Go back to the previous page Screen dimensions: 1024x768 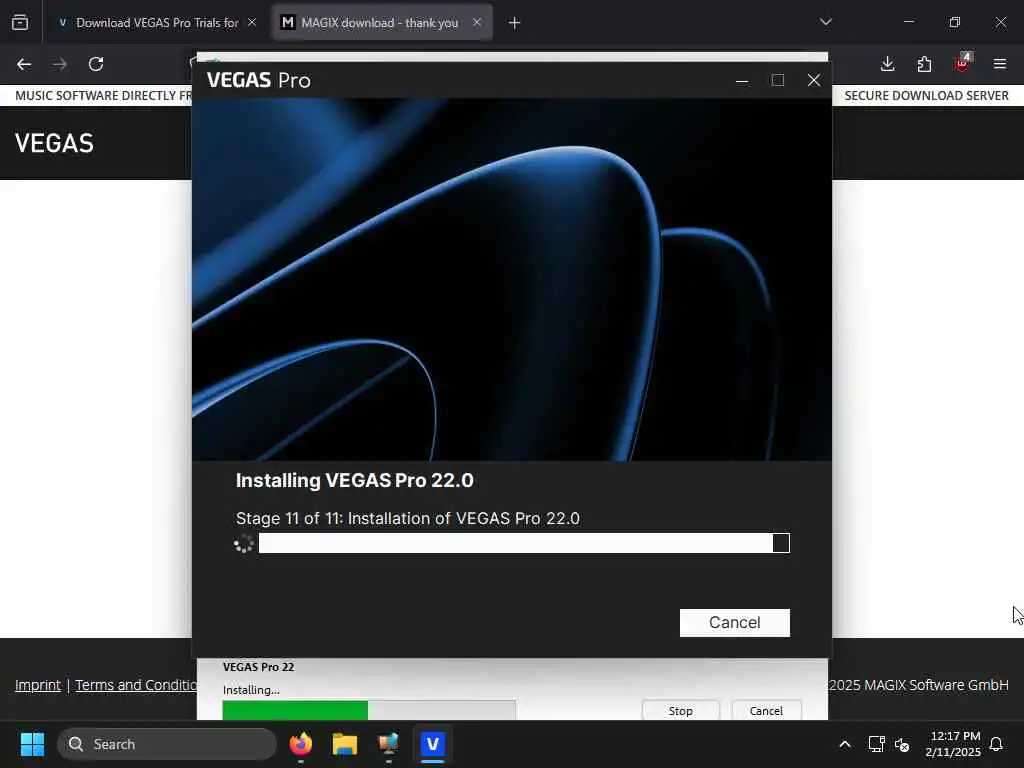[24, 64]
